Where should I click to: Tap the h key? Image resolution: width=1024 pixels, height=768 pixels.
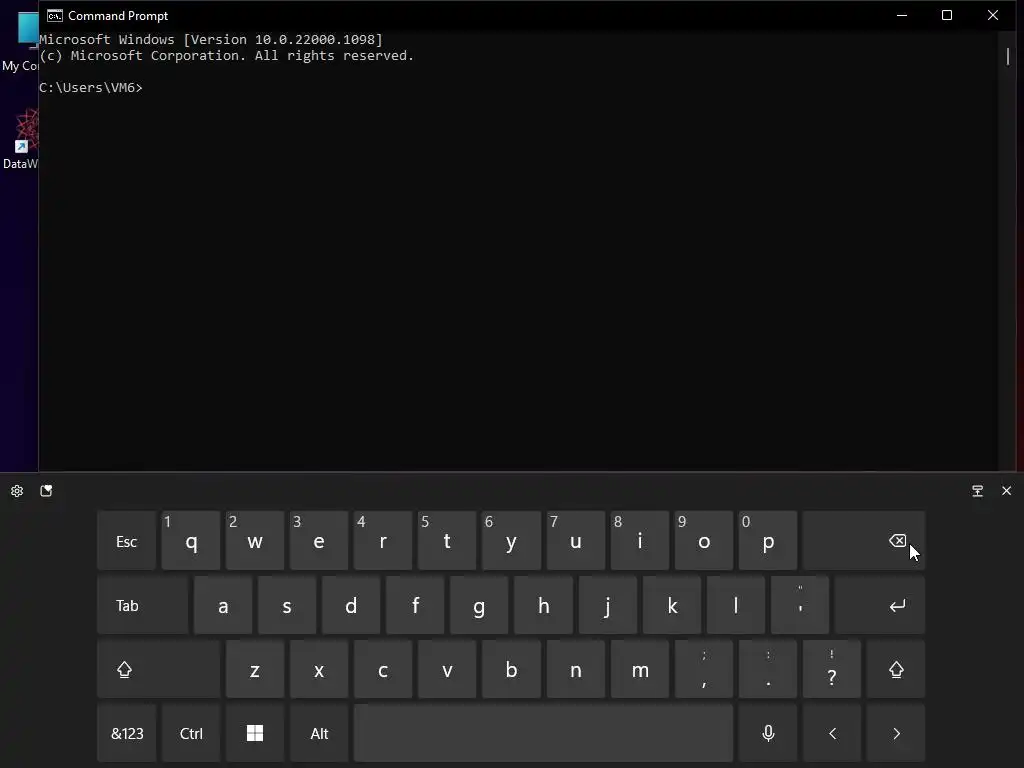(x=543, y=605)
